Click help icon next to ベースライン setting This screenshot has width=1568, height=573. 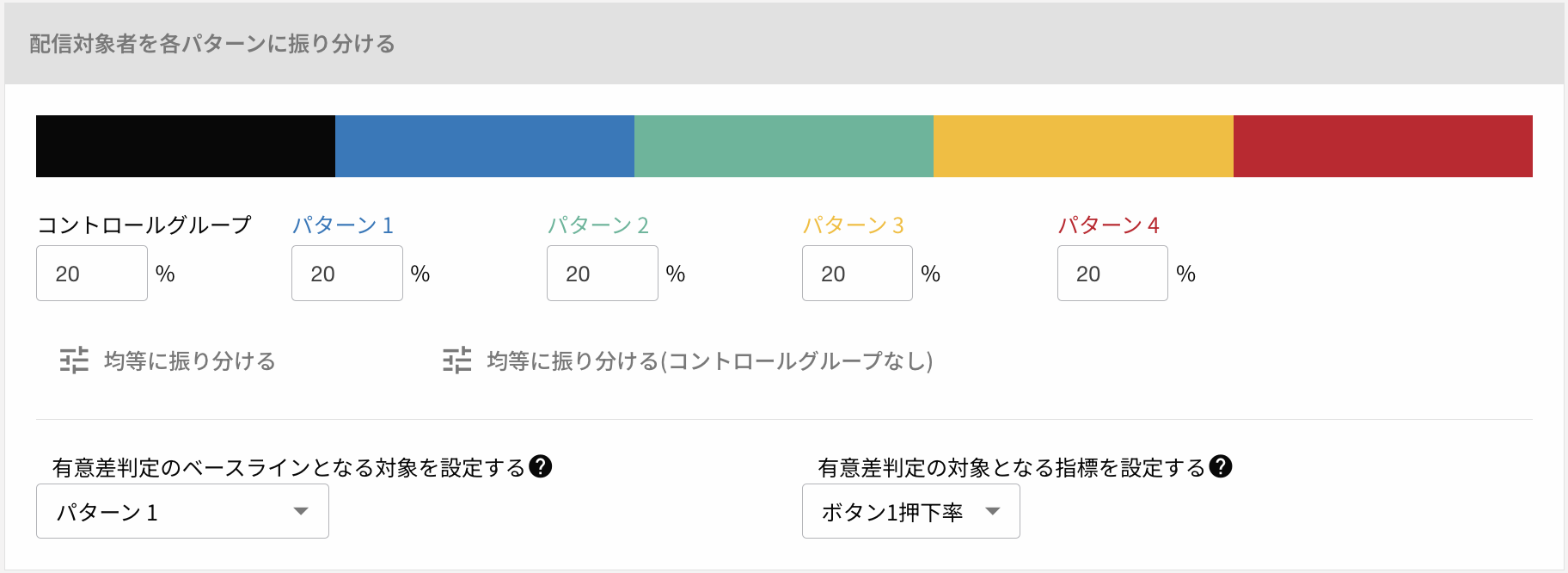pos(541,466)
